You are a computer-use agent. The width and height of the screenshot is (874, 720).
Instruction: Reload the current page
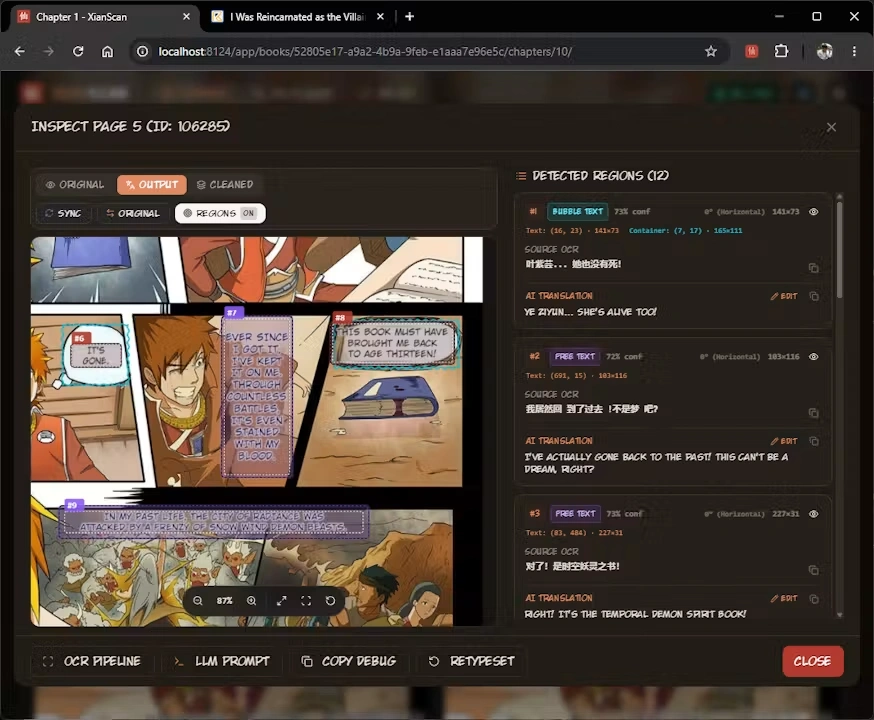(78, 51)
